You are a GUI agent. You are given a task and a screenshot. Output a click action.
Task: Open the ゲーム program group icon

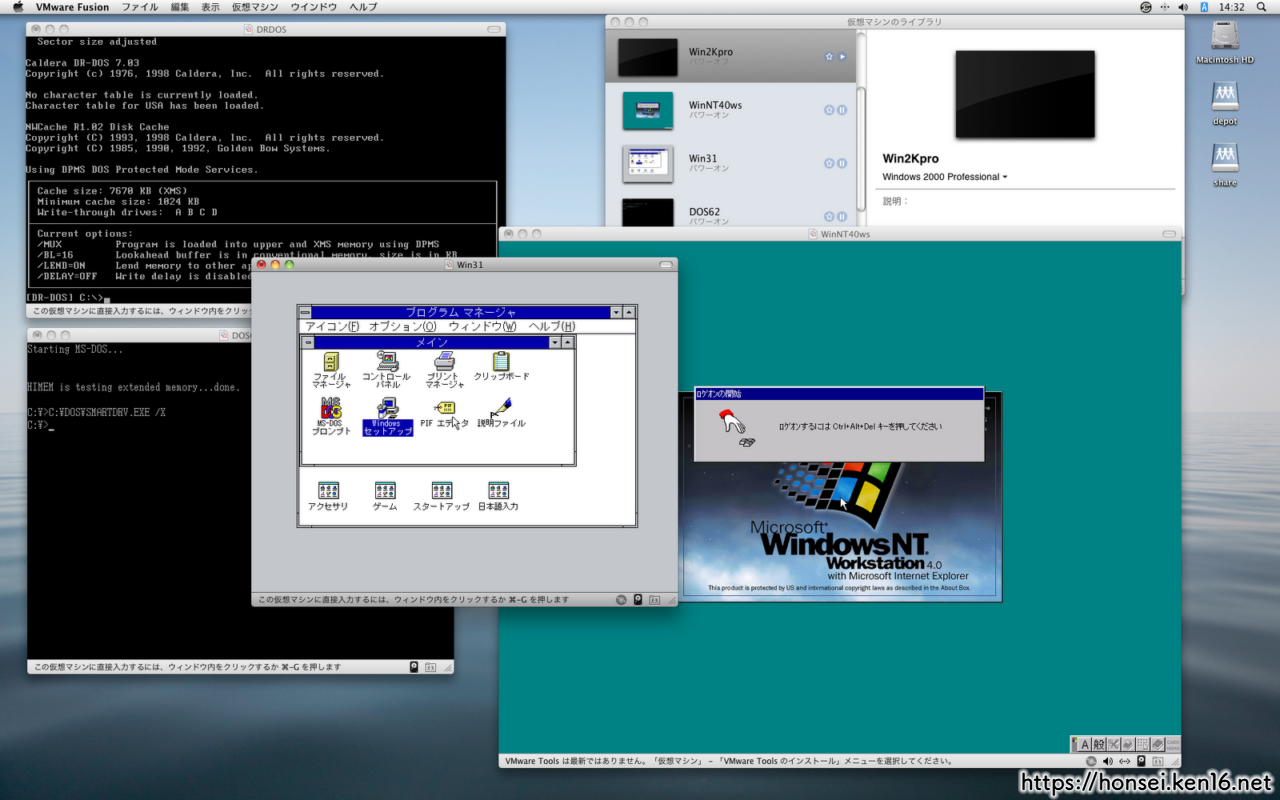tap(385, 490)
